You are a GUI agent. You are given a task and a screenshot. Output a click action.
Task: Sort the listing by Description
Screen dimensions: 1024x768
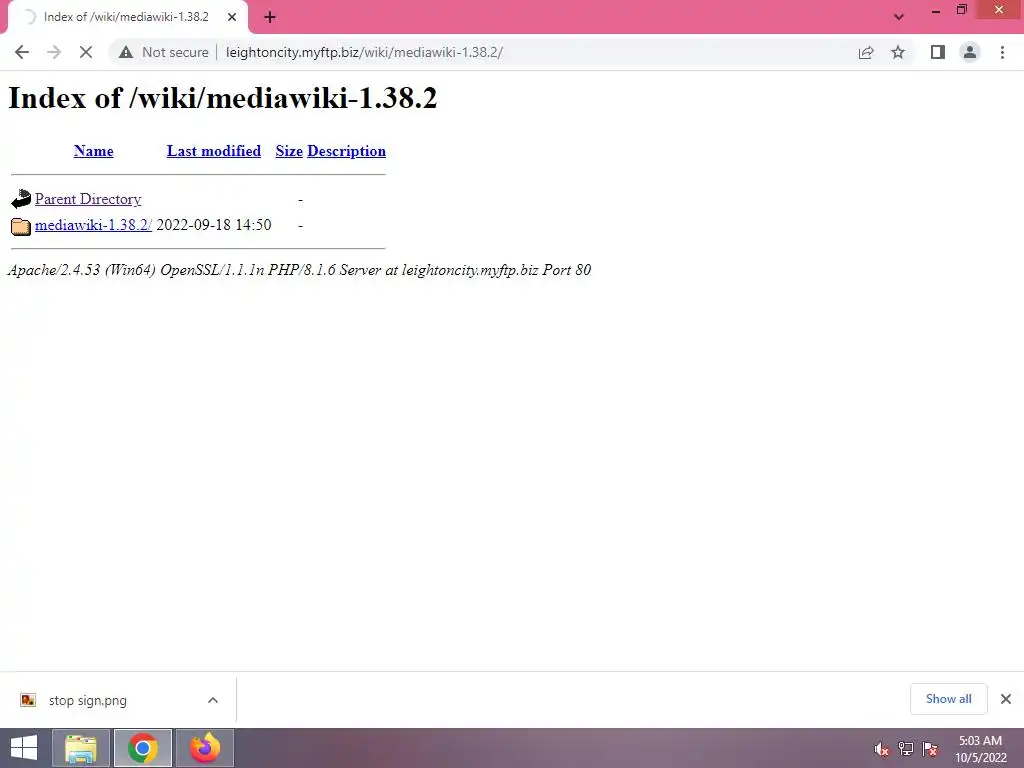tap(346, 151)
